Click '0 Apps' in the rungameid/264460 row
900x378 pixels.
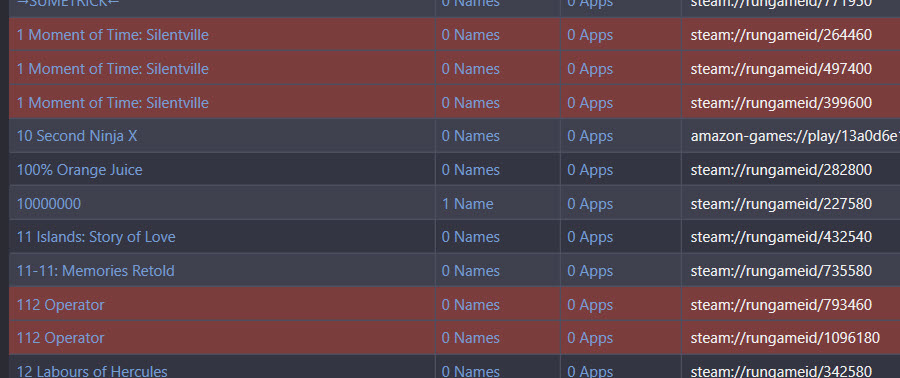coord(590,35)
